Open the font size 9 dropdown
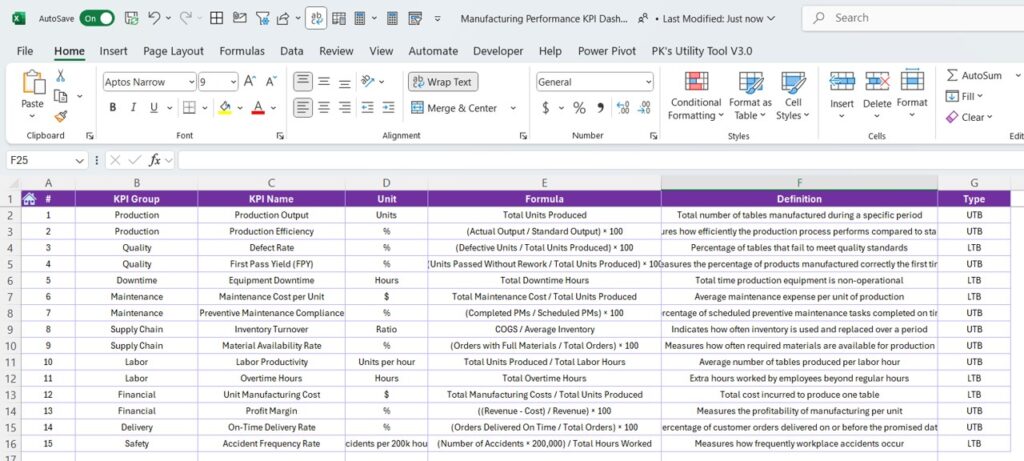The height and width of the screenshot is (461, 1024). point(233,82)
